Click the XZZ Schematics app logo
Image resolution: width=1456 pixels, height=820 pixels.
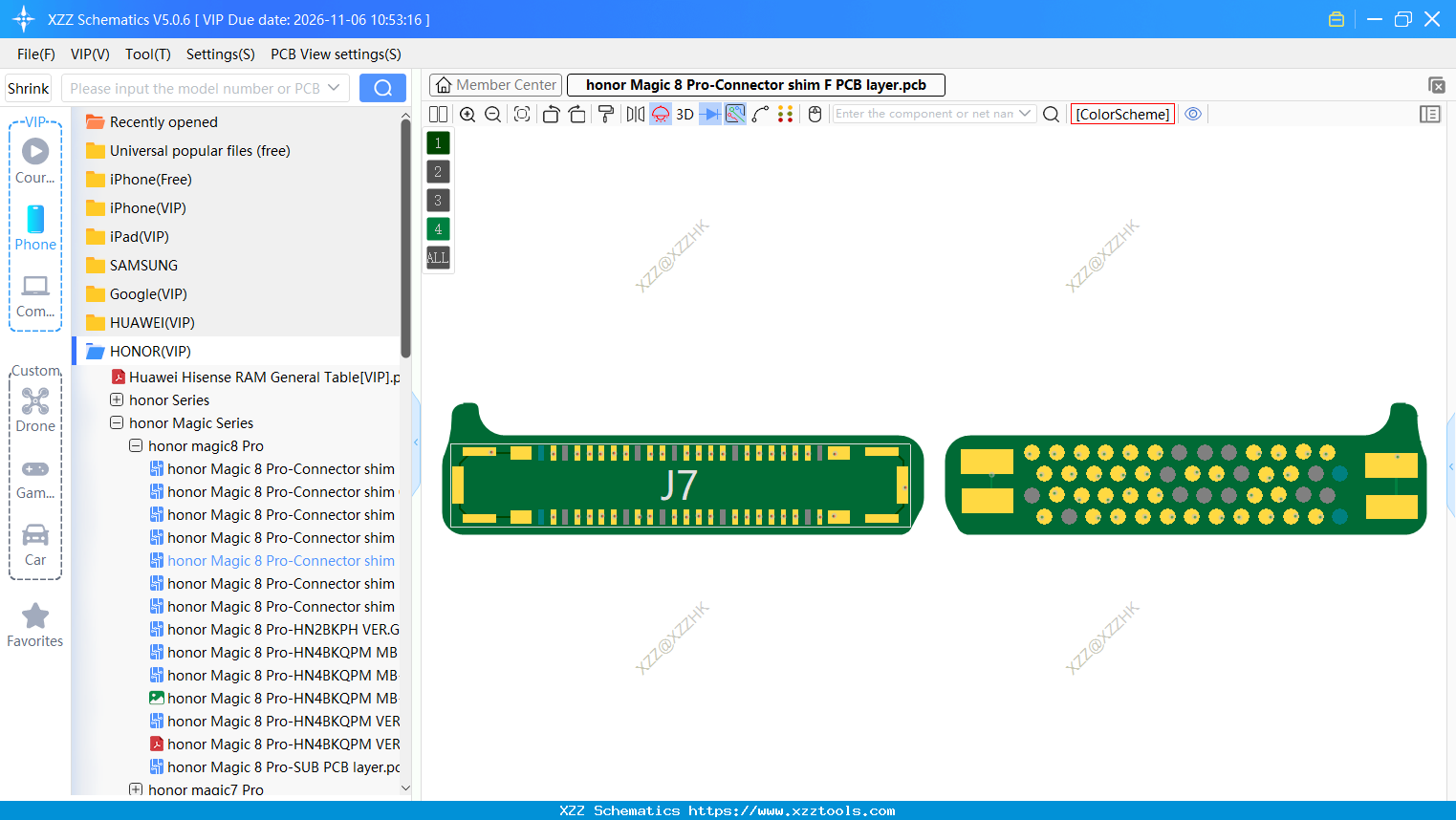23,19
